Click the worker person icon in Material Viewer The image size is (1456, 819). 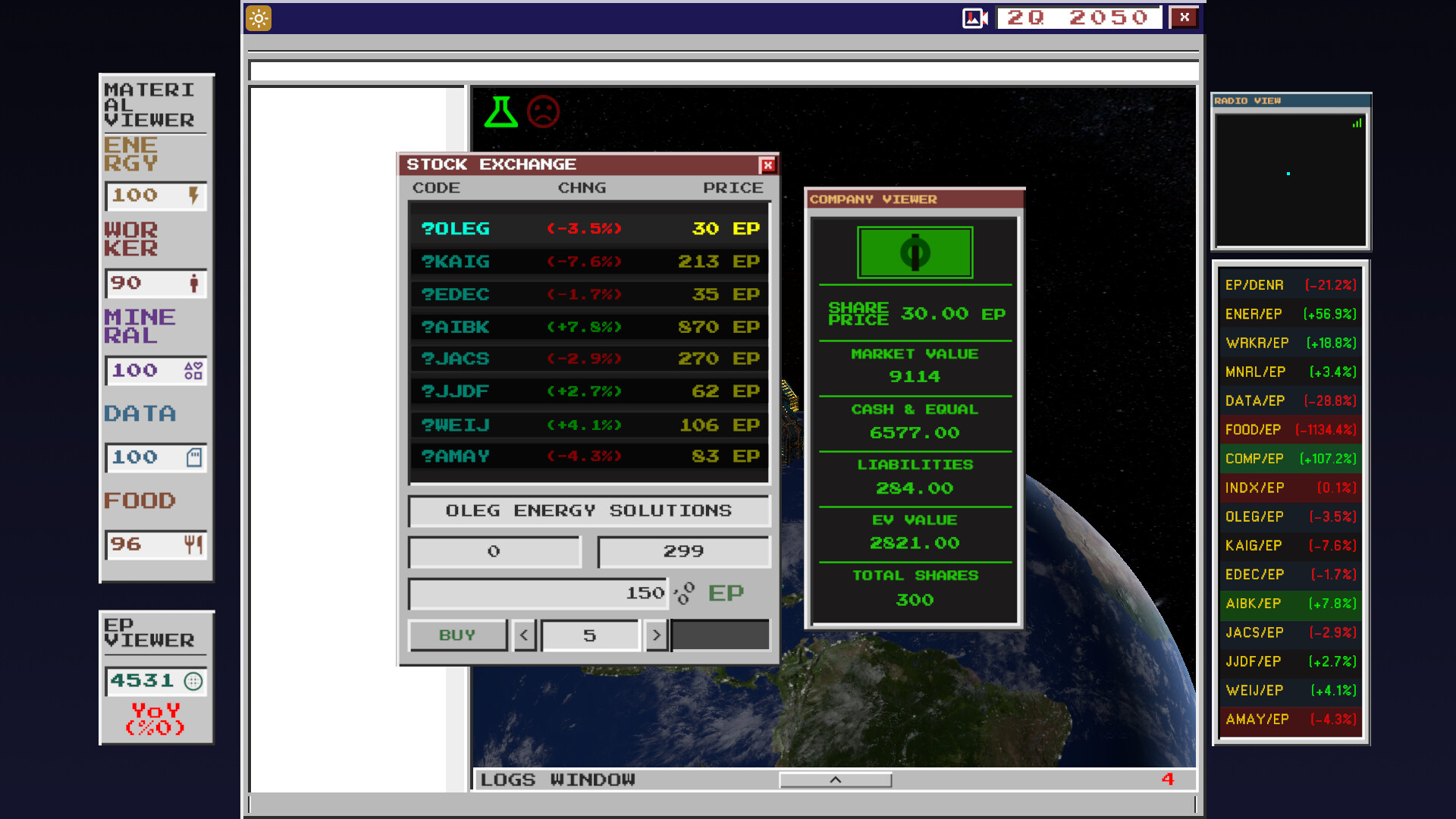[x=195, y=283]
